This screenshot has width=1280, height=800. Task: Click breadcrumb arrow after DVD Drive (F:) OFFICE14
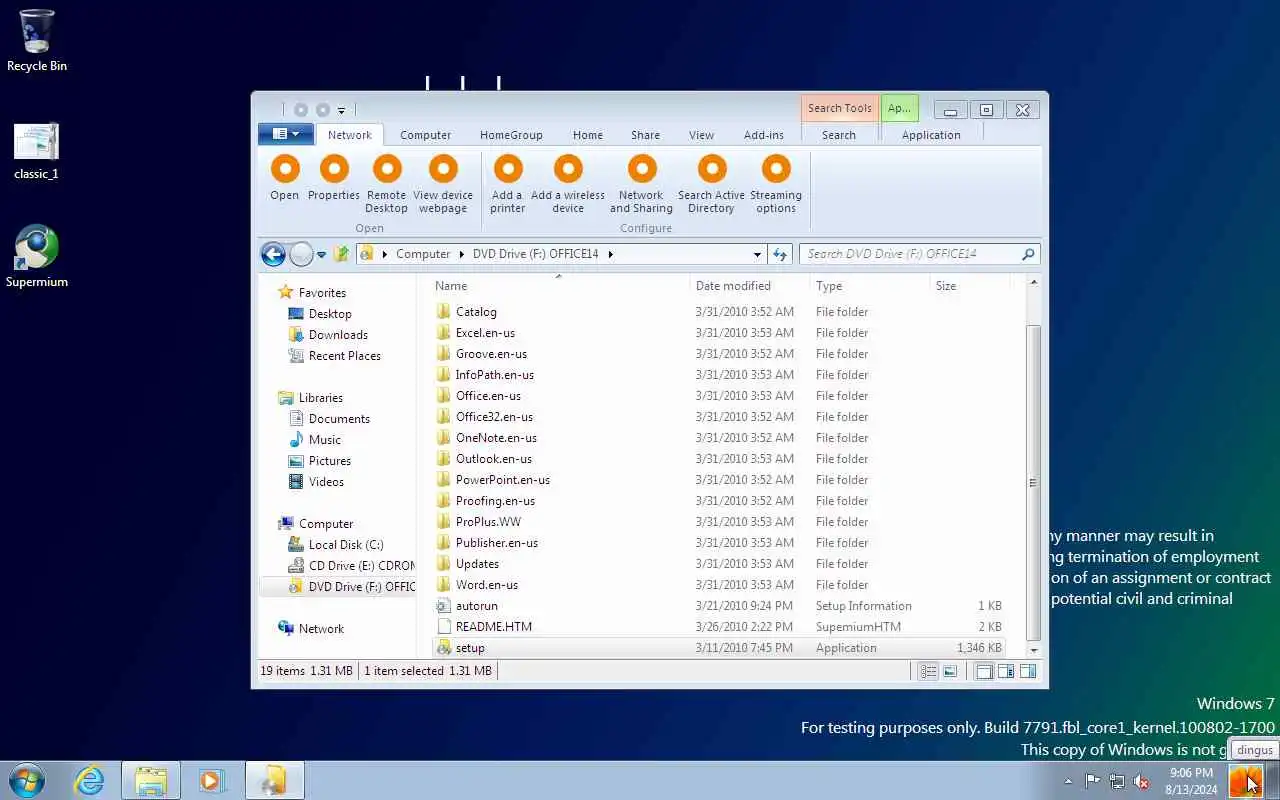(x=610, y=254)
